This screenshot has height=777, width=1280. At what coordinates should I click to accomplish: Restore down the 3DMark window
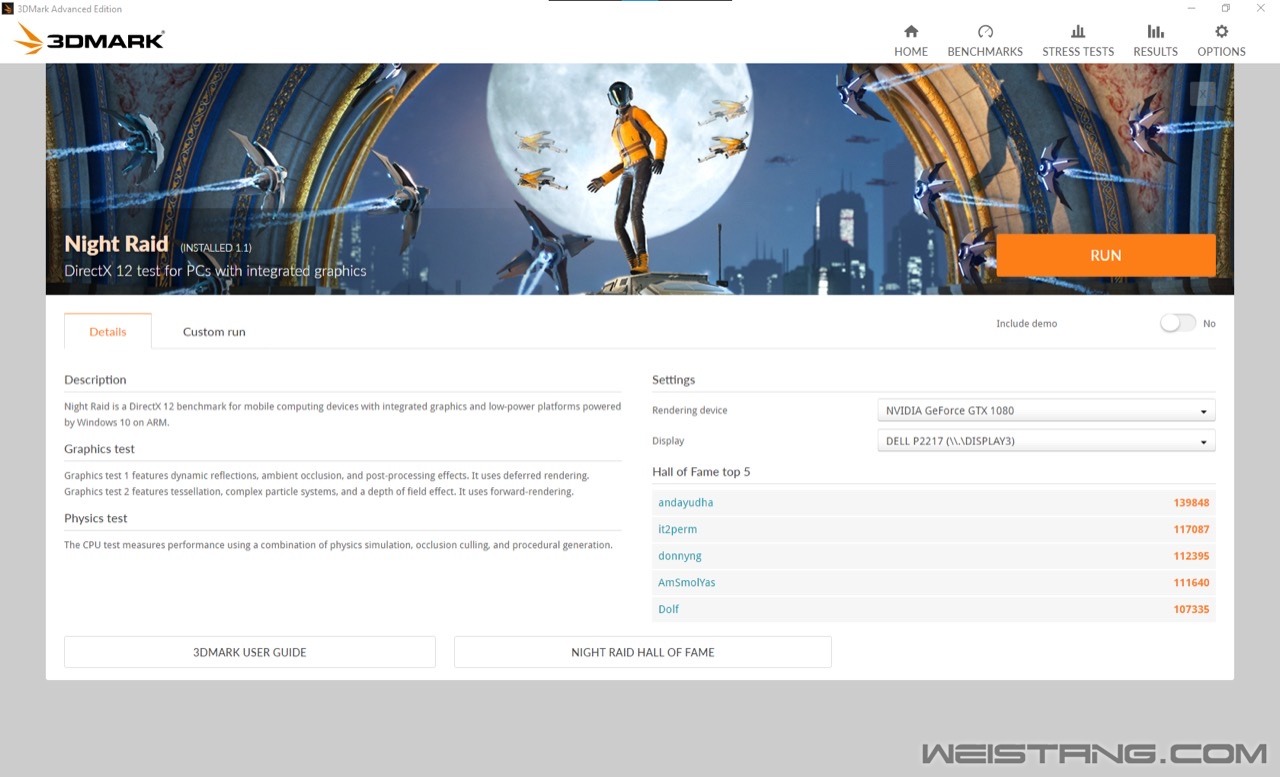click(x=1226, y=8)
